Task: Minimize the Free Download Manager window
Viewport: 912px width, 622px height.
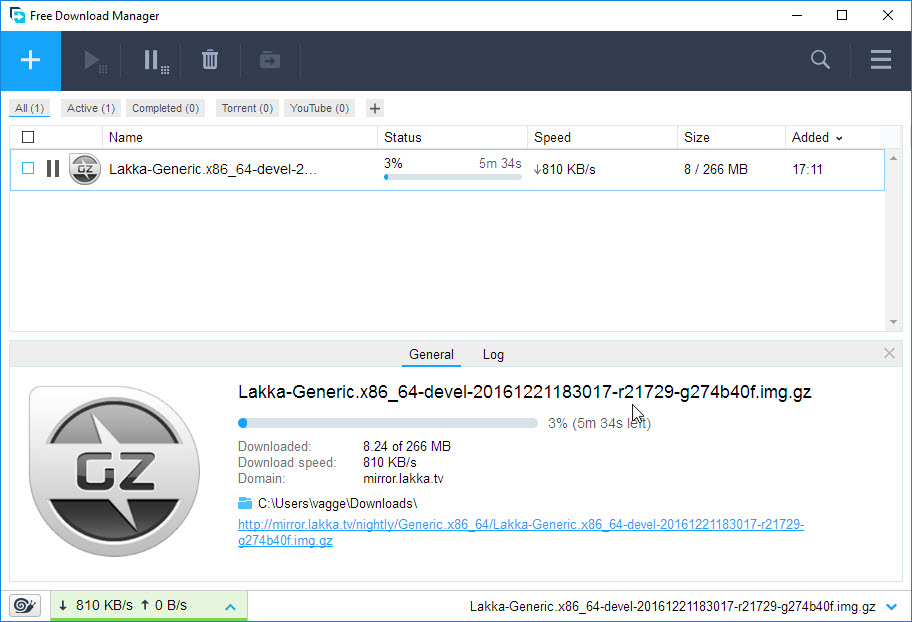Action: click(797, 15)
